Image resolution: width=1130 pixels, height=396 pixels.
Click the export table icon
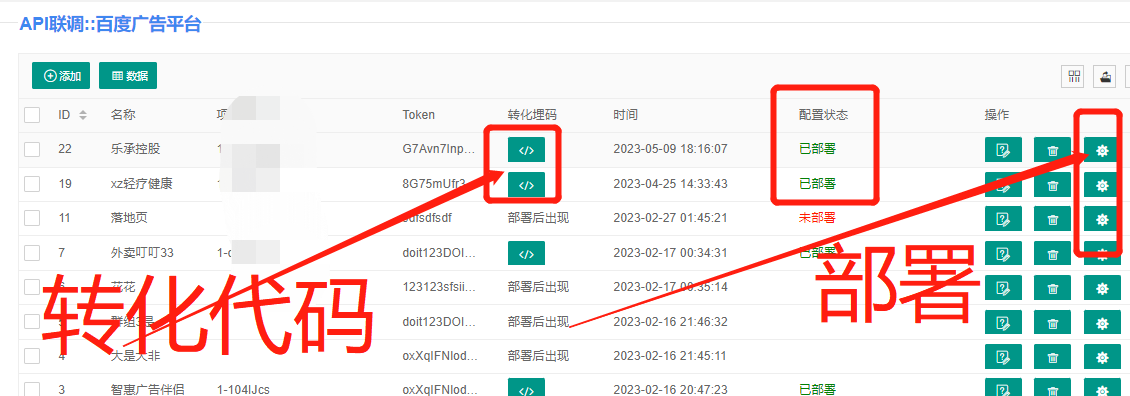[x=1105, y=76]
